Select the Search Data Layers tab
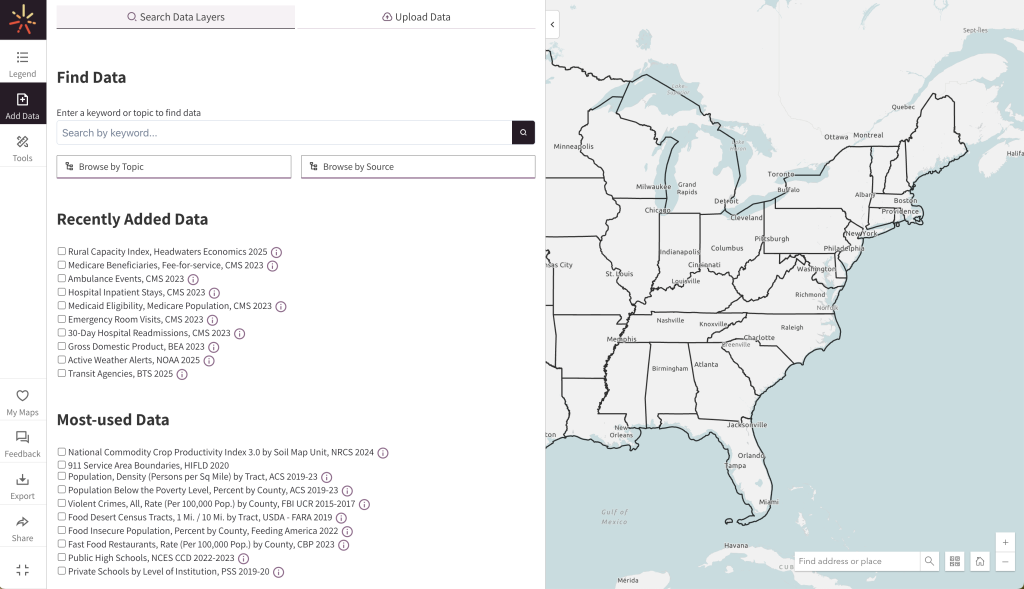The image size is (1024, 589). pos(175,17)
